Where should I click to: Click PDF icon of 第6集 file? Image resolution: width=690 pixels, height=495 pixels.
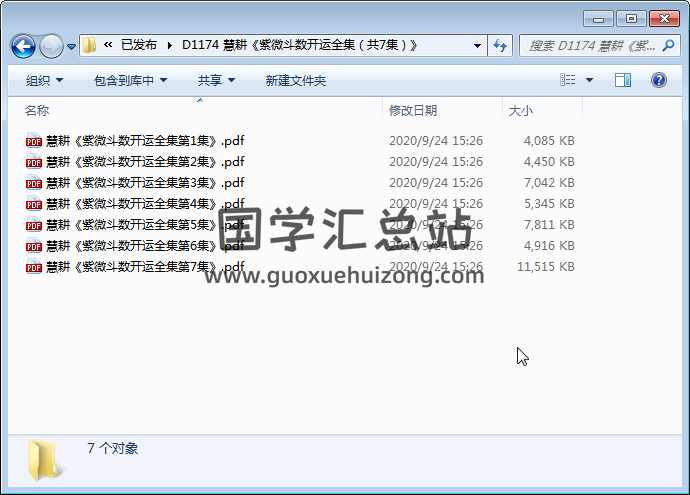point(33,245)
